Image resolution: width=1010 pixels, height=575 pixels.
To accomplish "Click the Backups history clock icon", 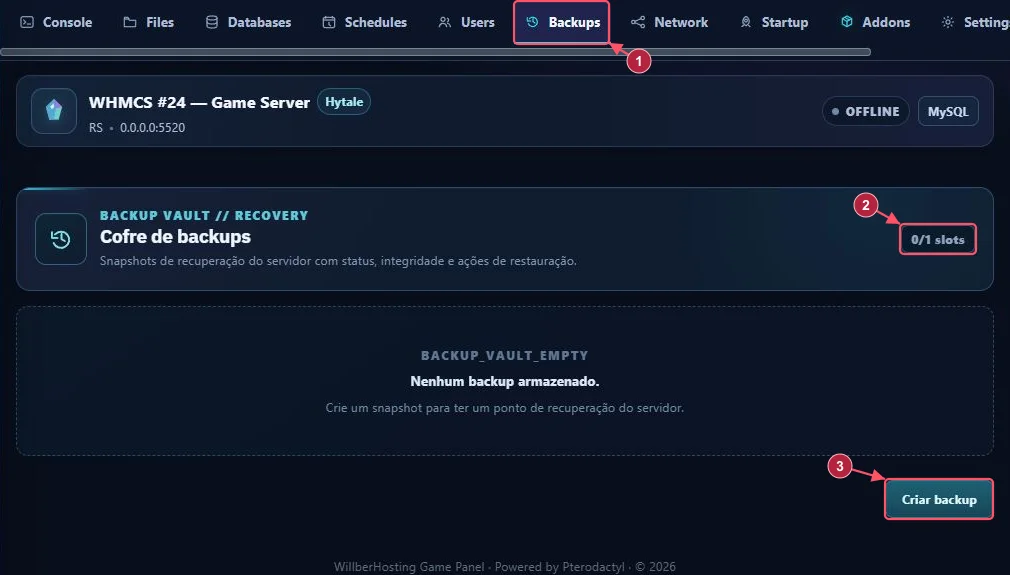I will point(532,23).
